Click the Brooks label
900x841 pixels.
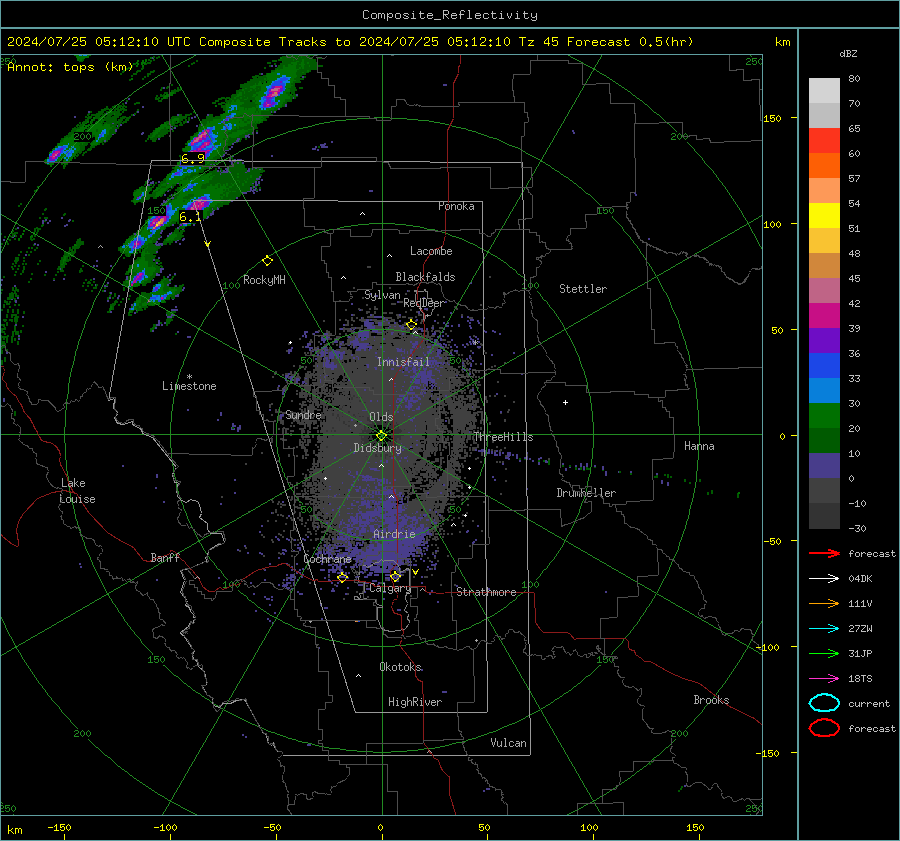pos(711,700)
